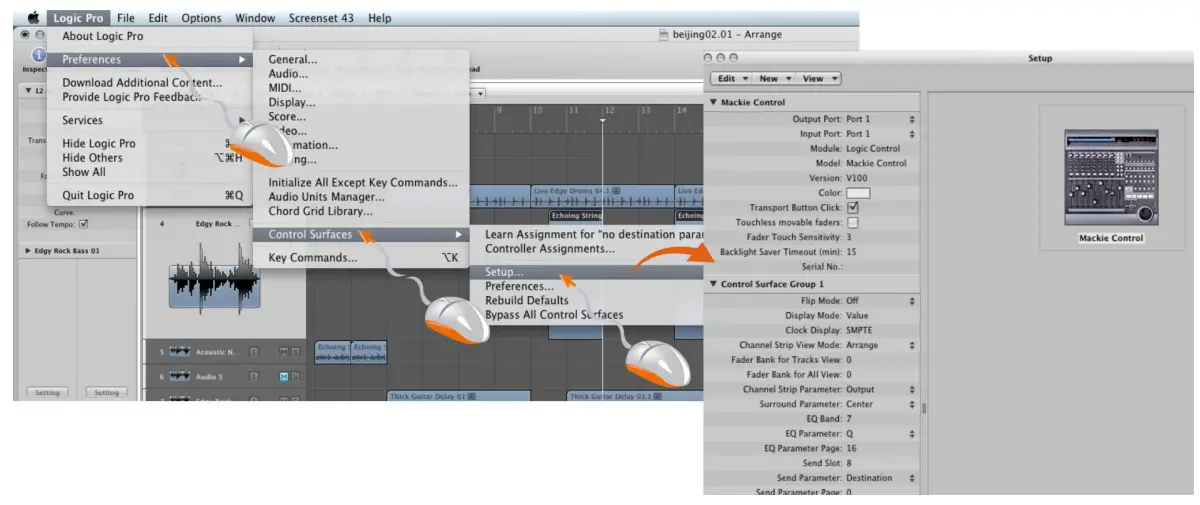
Task: Open Control Surfaces submenu
Action: click(360, 234)
